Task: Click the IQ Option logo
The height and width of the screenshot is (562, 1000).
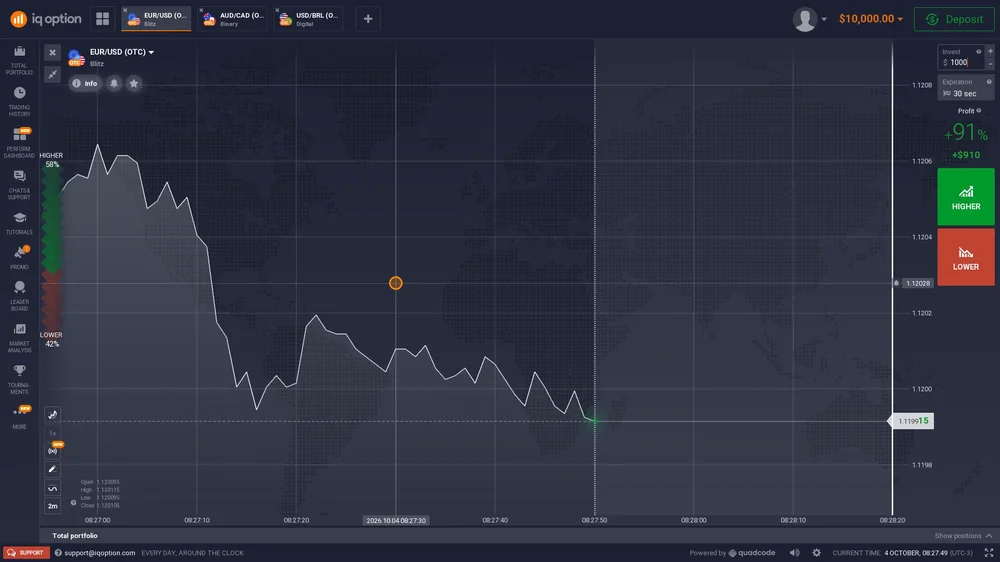Action: [x=46, y=19]
